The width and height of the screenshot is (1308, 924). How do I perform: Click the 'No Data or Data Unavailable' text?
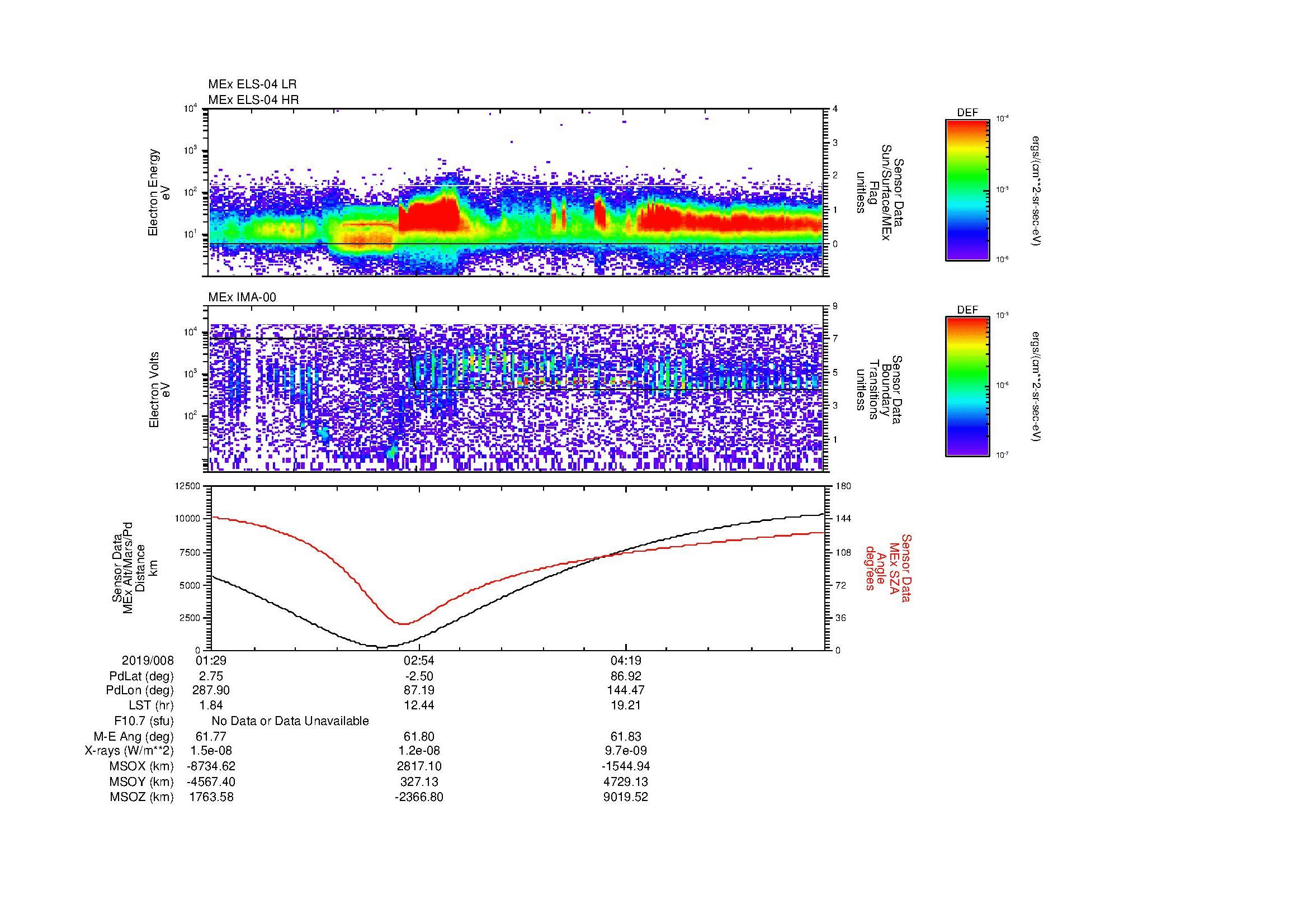290,721
